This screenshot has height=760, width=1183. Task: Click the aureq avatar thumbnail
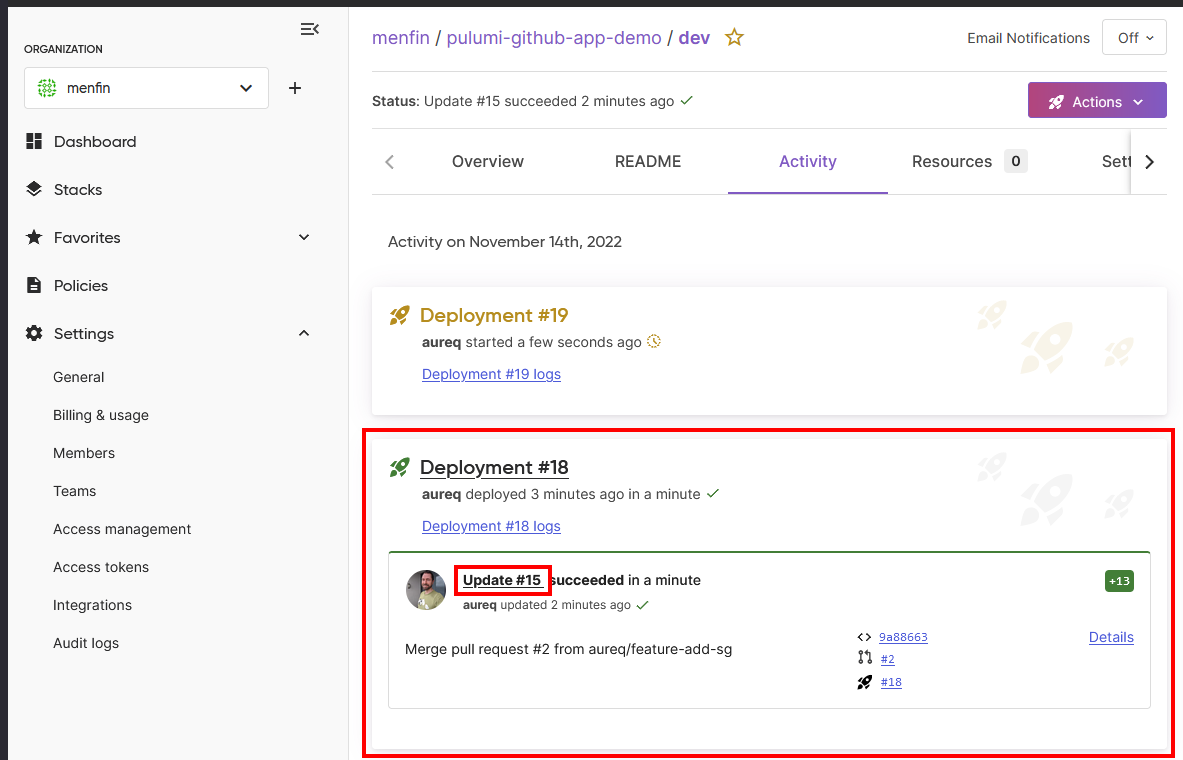[425, 590]
